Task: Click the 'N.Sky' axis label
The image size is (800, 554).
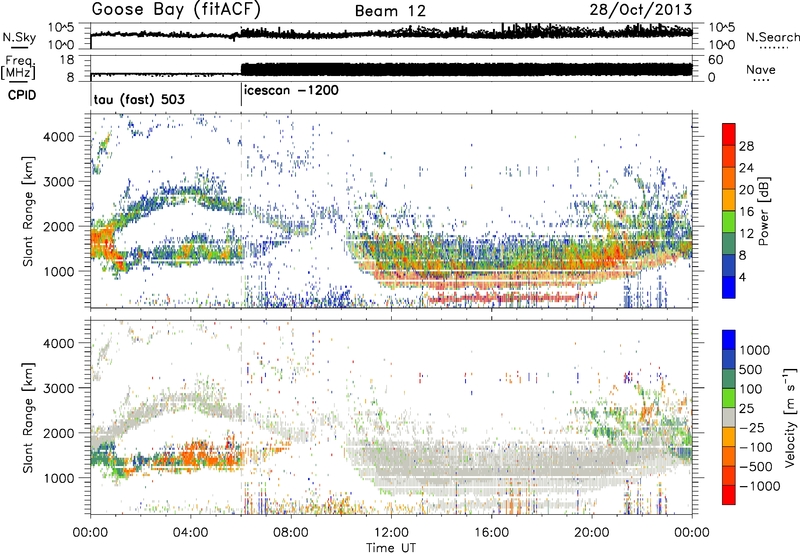Action: 19,37
